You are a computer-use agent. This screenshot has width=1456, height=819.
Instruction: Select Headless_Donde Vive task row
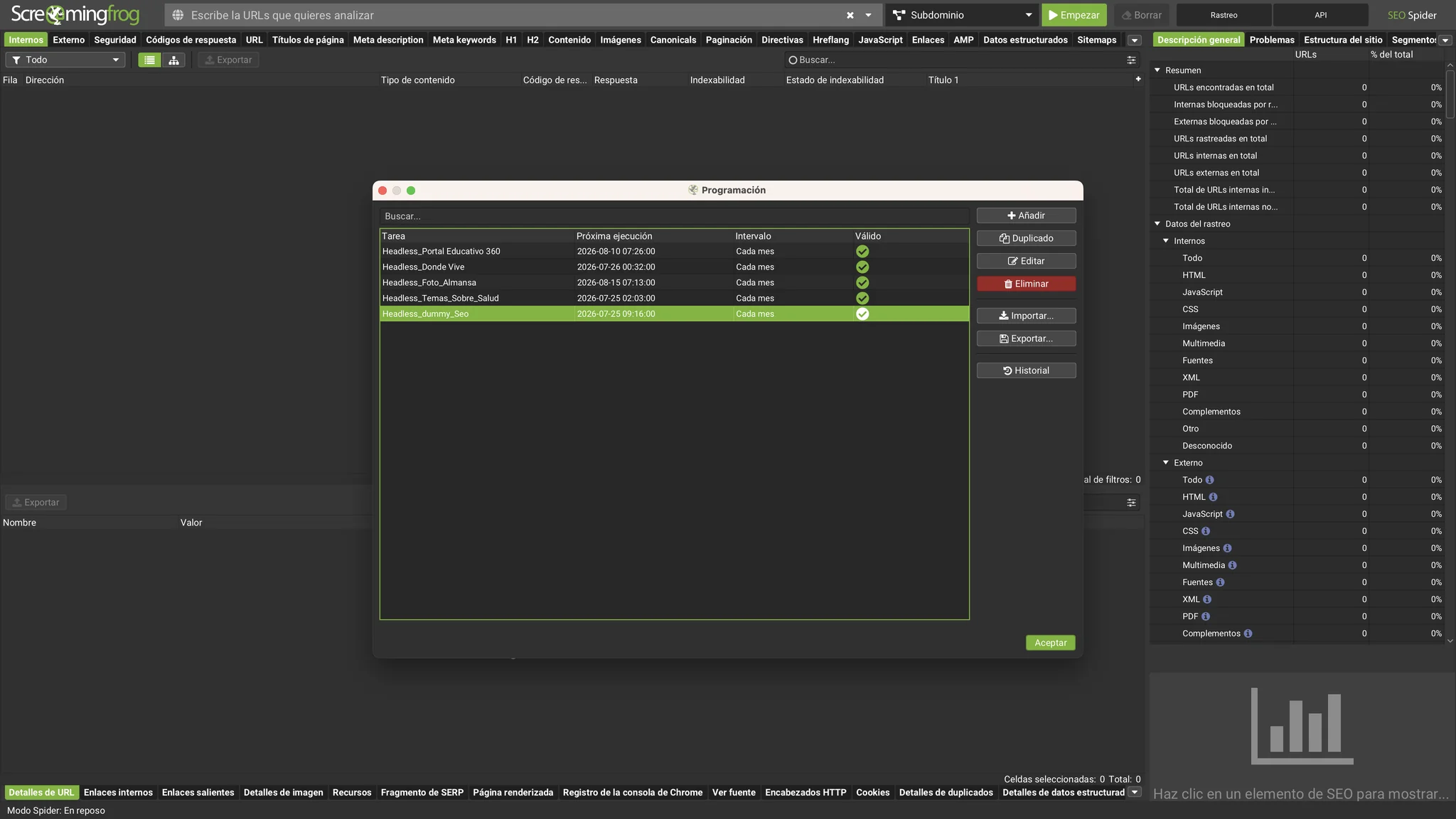click(x=674, y=267)
